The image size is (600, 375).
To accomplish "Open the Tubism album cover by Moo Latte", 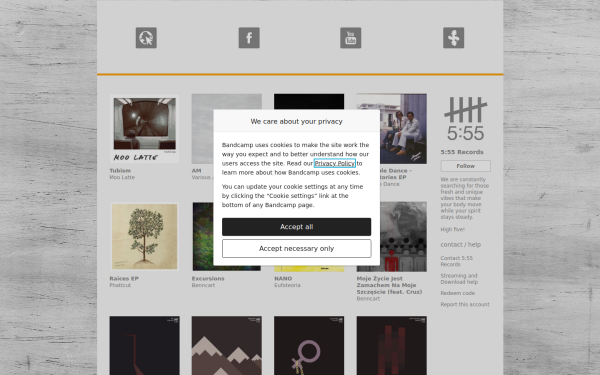I will click(x=145, y=129).
